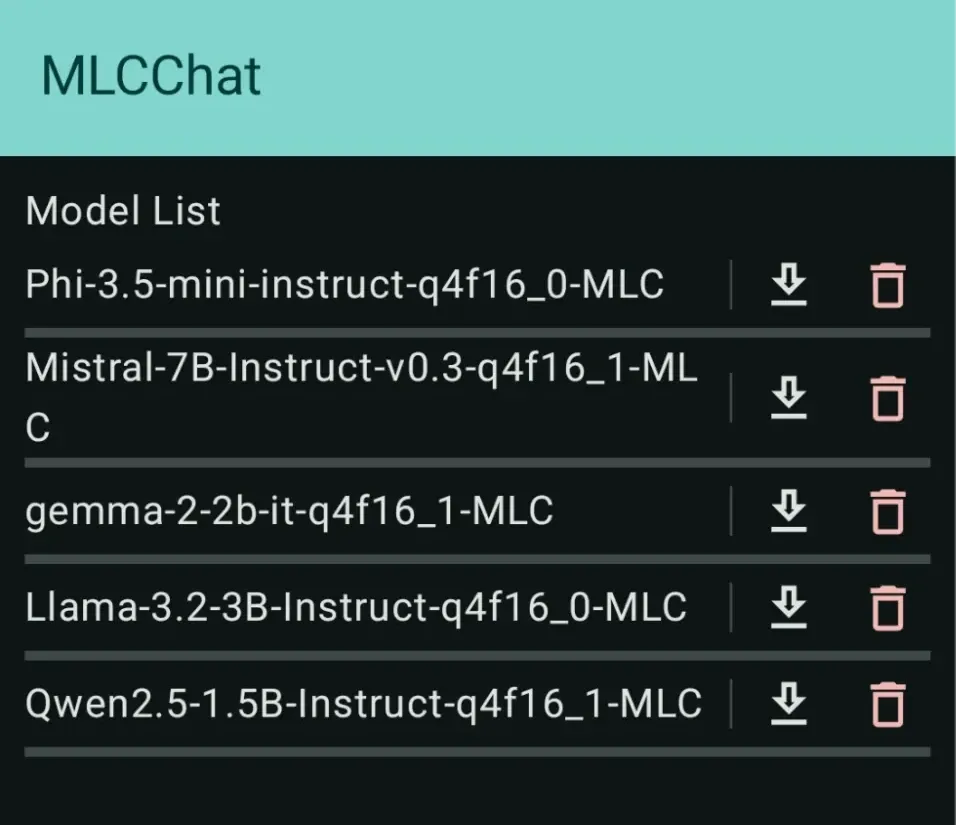Screen dimensions: 956x825
Task: Select the Phi-3.5-mini-instruct model entry
Action: (344, 285)
